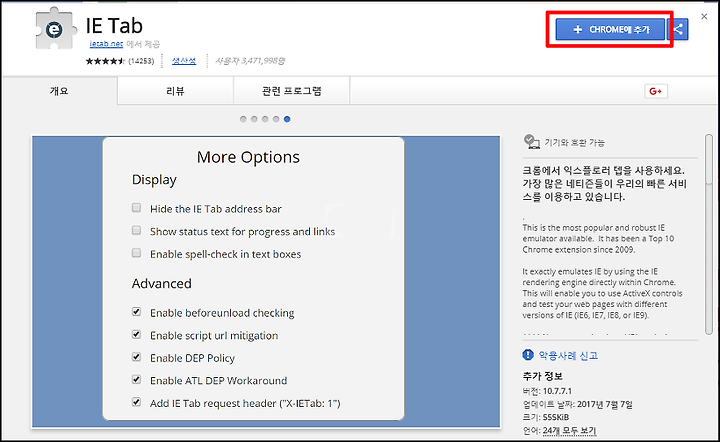Uncheck Enable beforeunload checking
This screenshot has height=442, width=720.
(x=136, y=312)
